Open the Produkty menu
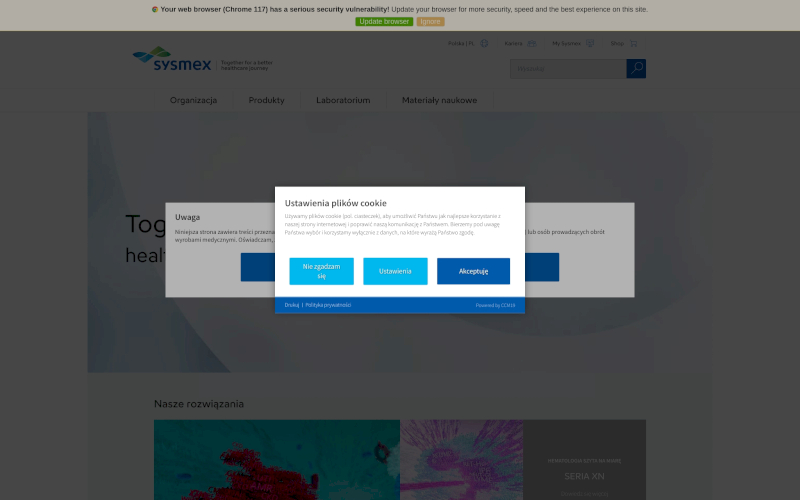This screenshot has width=800, height=500. tap(267, 100)
